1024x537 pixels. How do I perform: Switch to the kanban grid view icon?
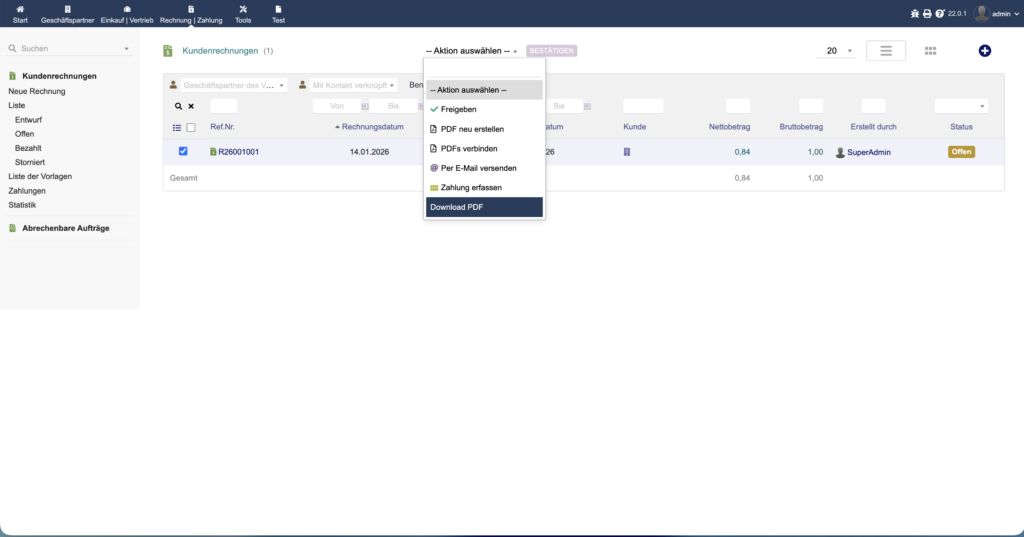coord(930,51)
